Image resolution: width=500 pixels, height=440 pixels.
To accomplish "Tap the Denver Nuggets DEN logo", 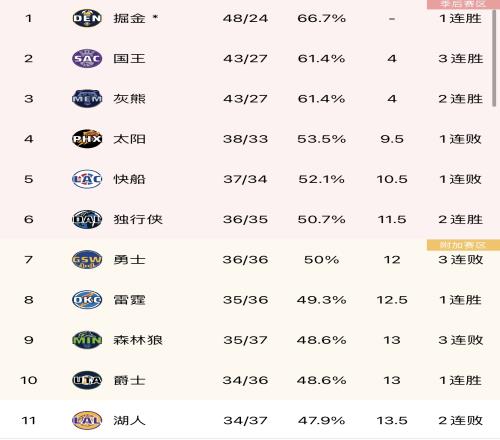I will point(87,18).
